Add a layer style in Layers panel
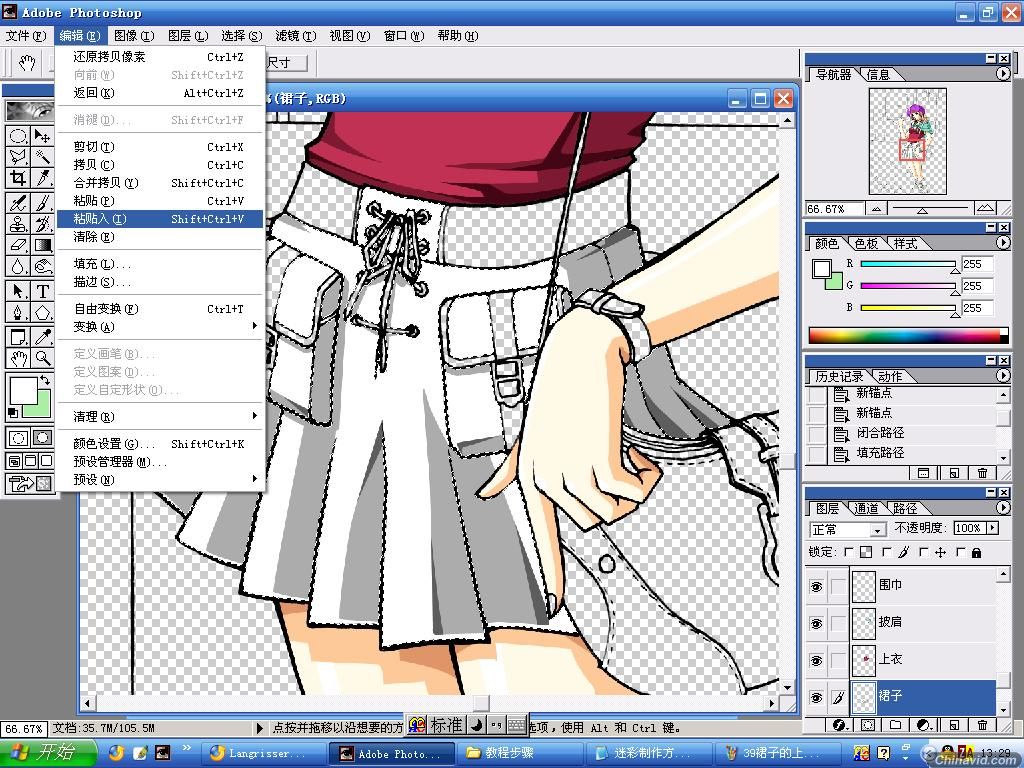The width and height of the screenshot is (1024, 768). tap(840, 725)
